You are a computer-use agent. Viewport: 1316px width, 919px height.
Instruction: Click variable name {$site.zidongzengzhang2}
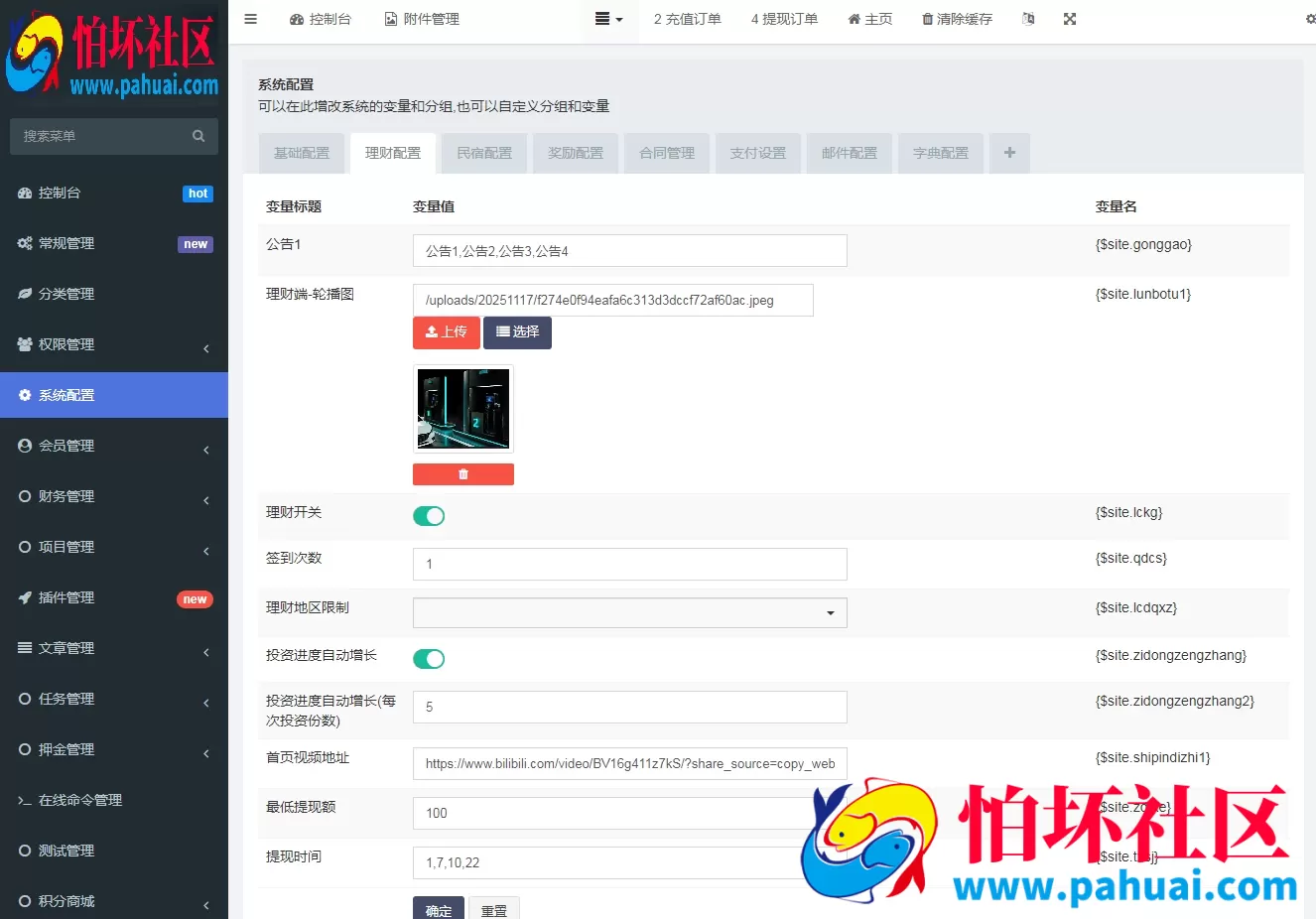(1175, 701)
